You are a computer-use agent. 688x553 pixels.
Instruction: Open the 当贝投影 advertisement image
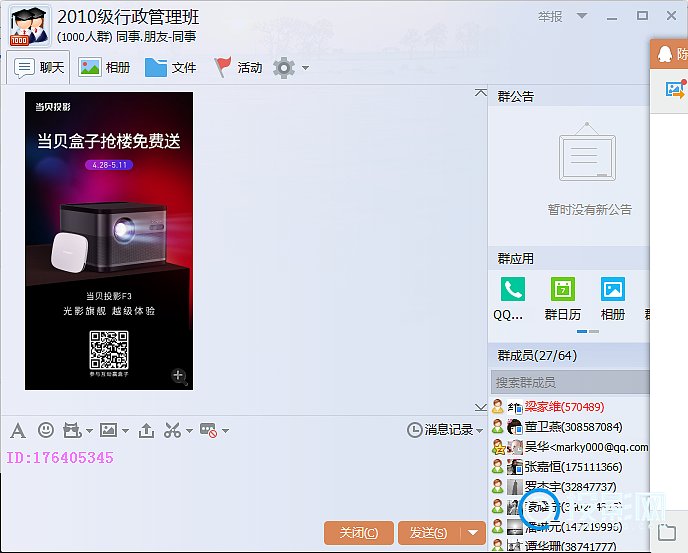pyautogui.click(x=109, y=241)
